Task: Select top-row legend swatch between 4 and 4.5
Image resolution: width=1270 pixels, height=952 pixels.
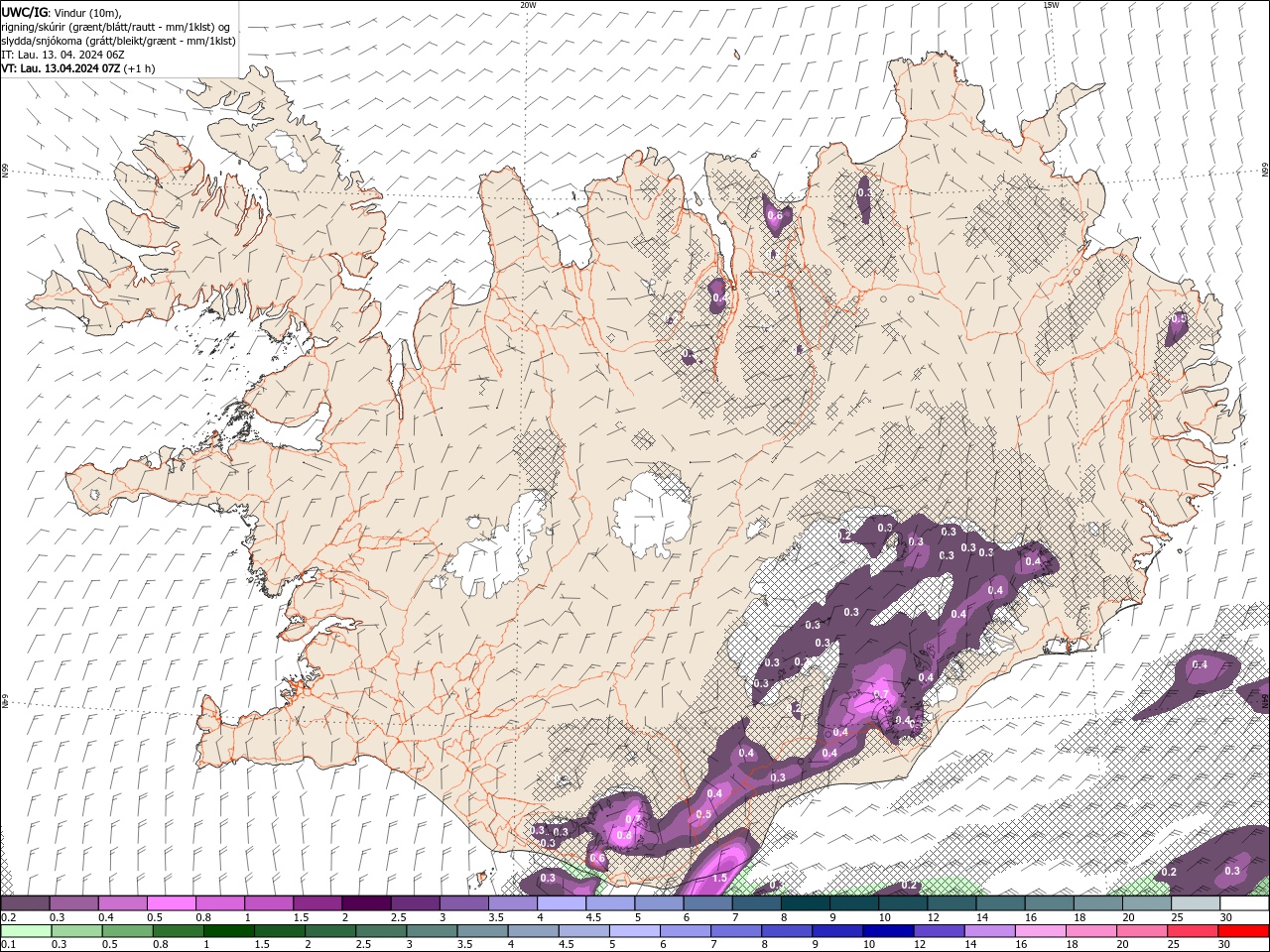Action: 562,903
